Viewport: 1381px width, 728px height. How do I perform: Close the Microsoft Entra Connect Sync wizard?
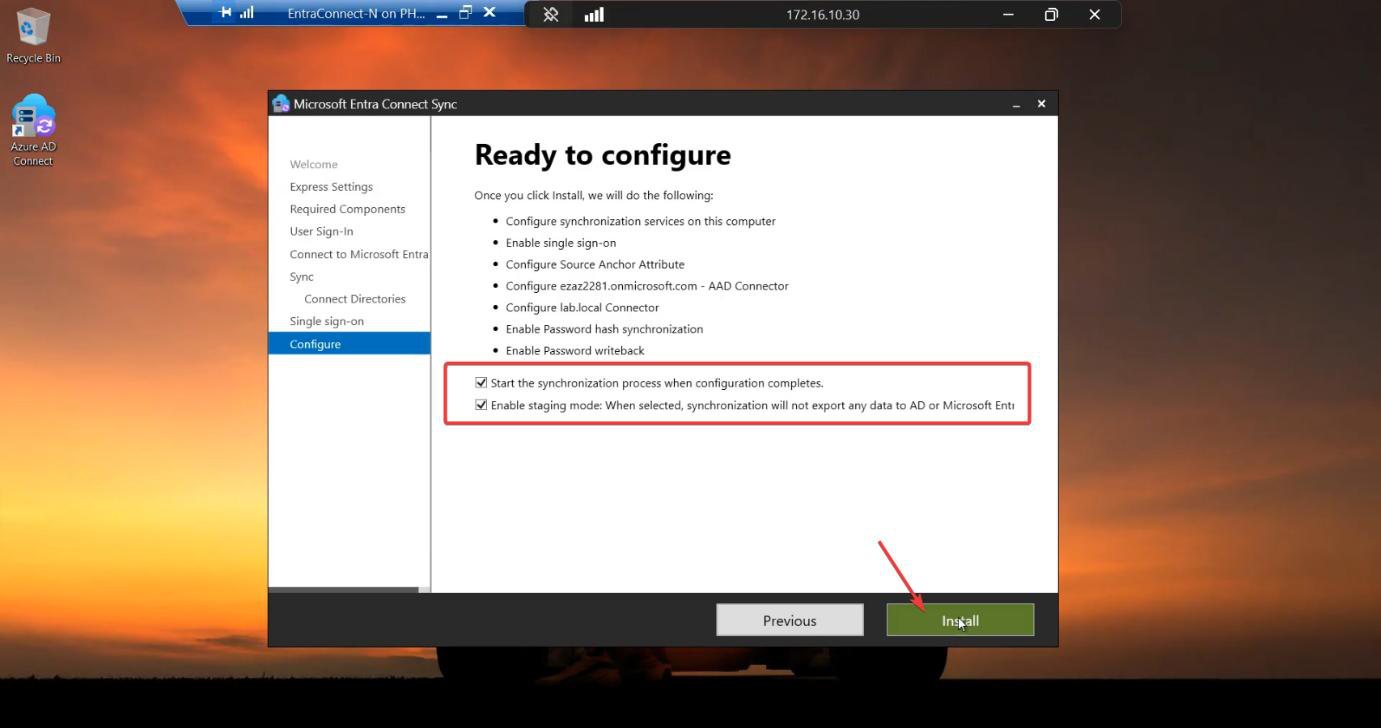click(x=1041, y=104)
